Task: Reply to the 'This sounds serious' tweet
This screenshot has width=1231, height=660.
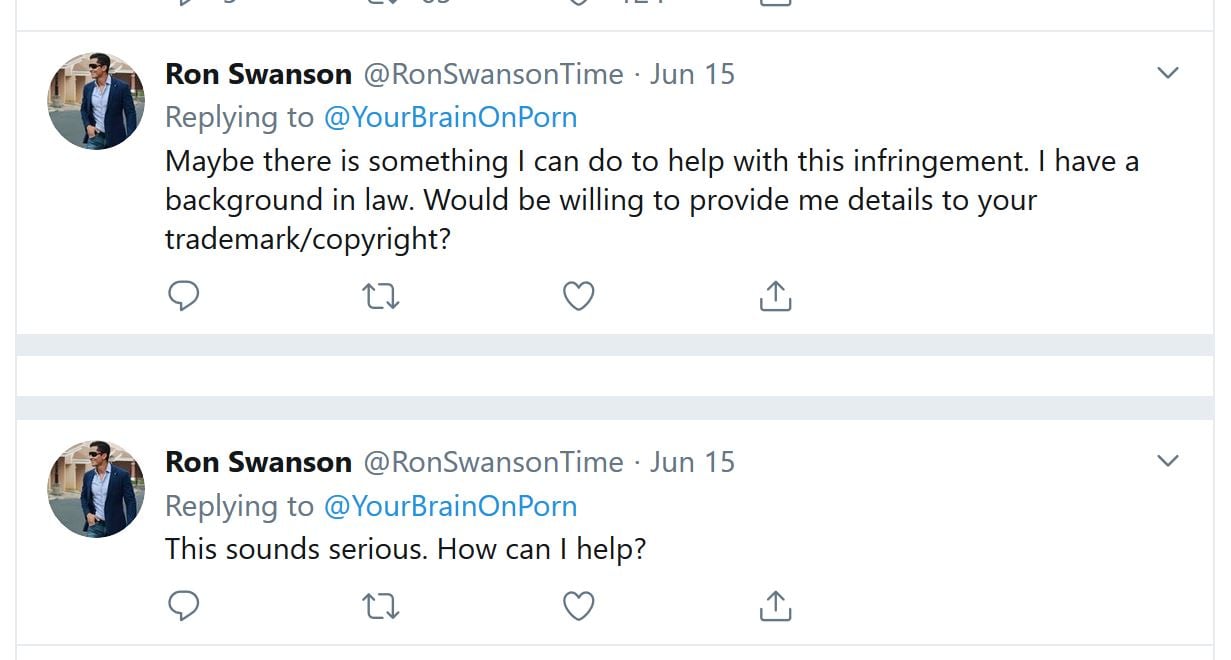Action: click(183, 606)
